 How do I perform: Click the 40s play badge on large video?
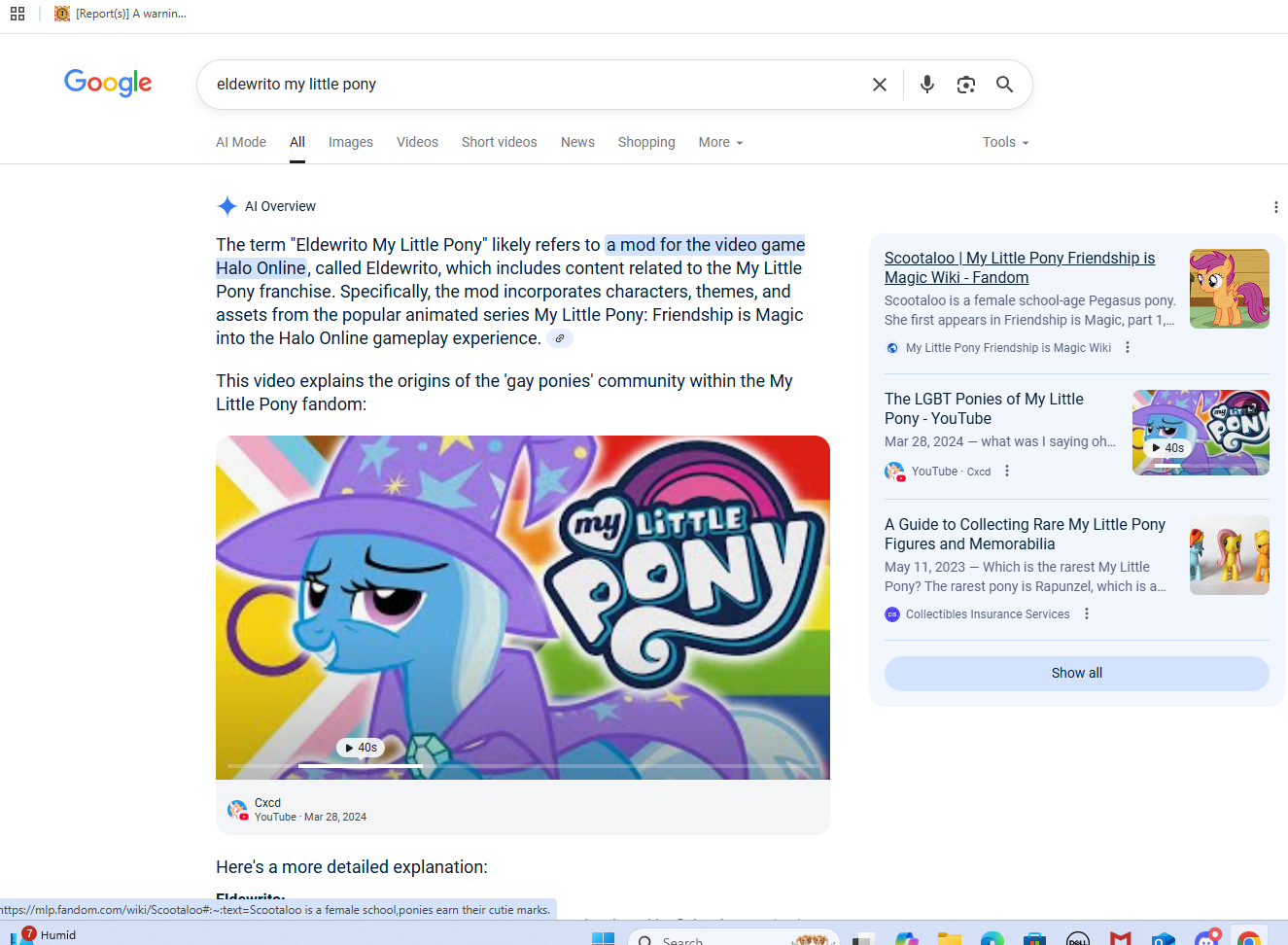pos(361,748)
